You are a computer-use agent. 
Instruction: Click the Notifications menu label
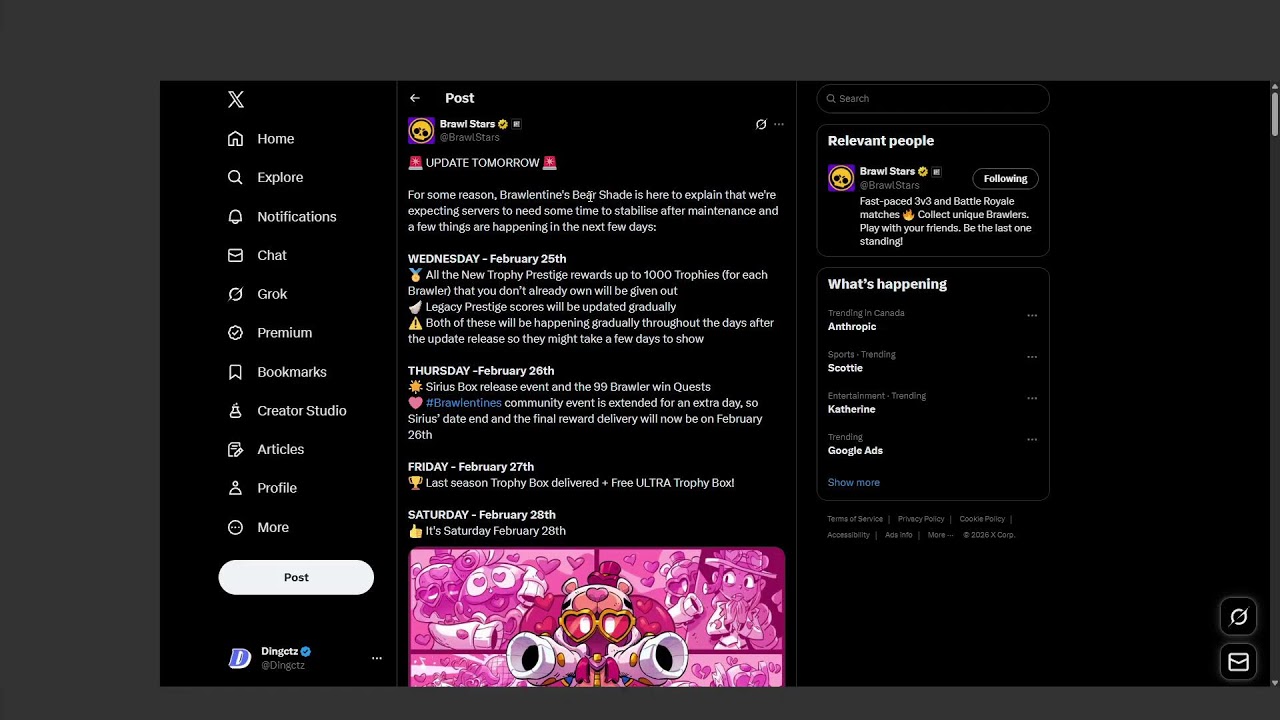[x=297, y=216]
